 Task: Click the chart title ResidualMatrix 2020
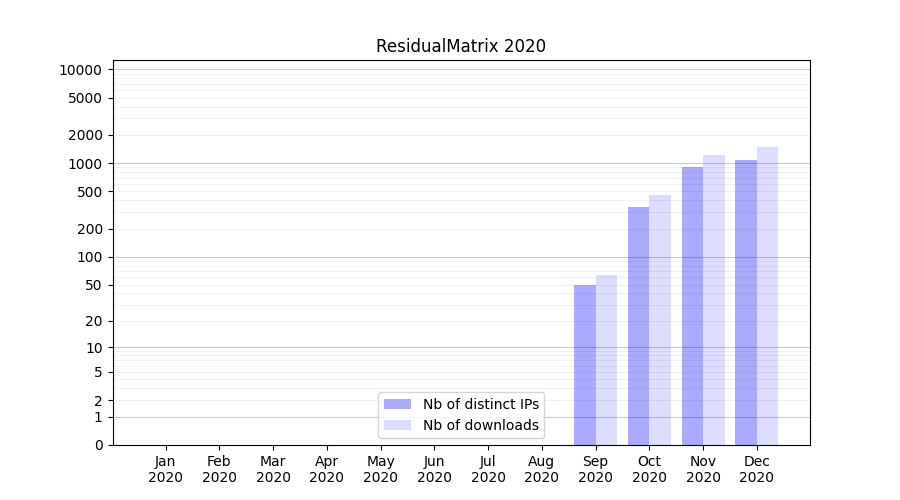click(461, 46)
